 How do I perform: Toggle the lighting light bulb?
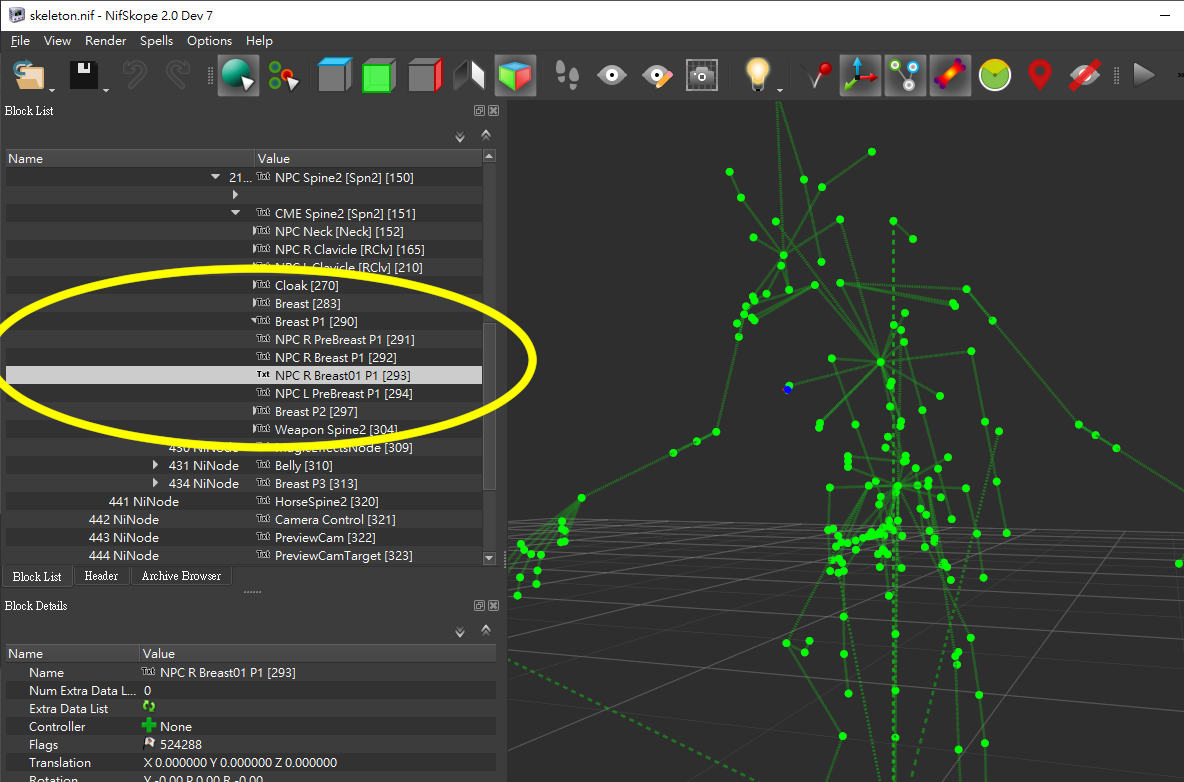[x=757, y=75]
